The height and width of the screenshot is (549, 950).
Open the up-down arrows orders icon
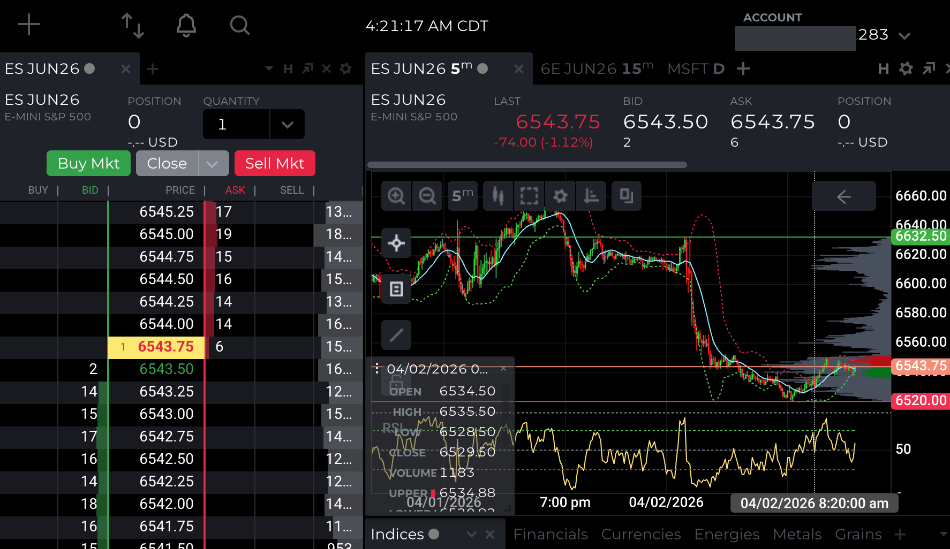tap(132, 25)
